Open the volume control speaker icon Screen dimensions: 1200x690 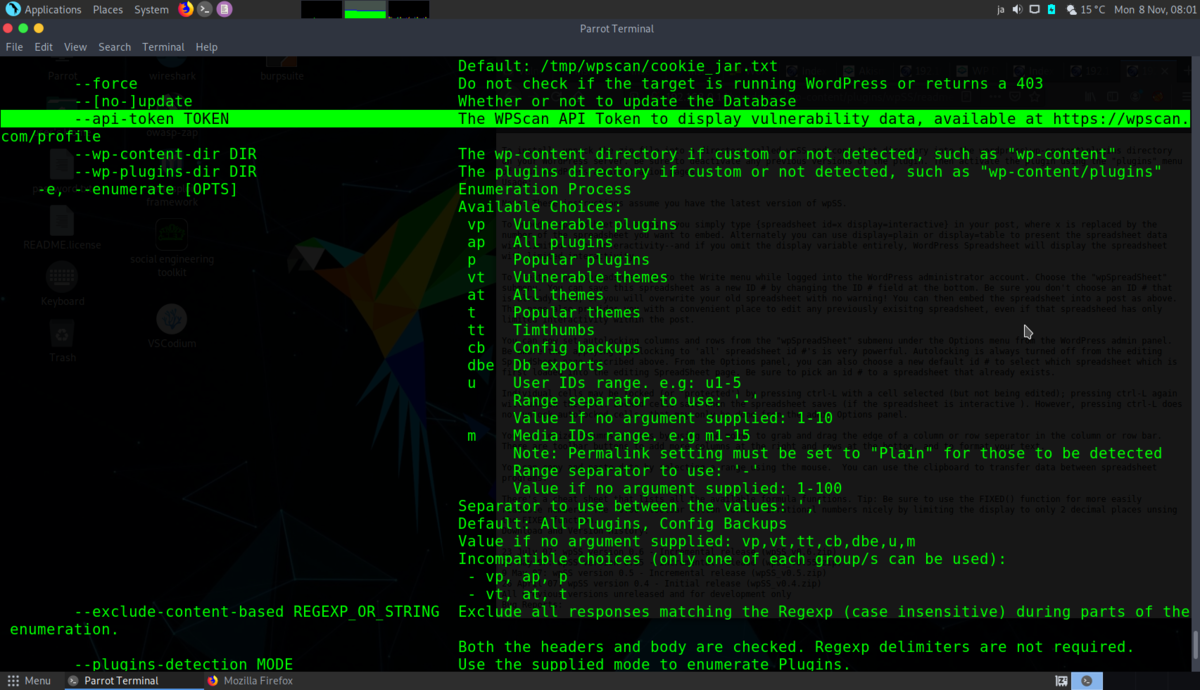click(1017, 9)
